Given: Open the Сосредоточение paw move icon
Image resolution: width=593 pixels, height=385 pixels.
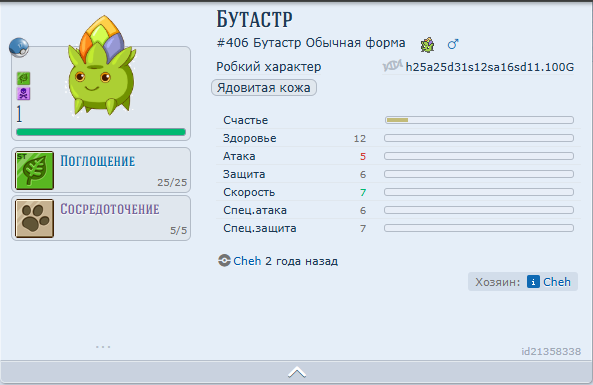Looking at the screenshot, I should (x=34, y=218).
